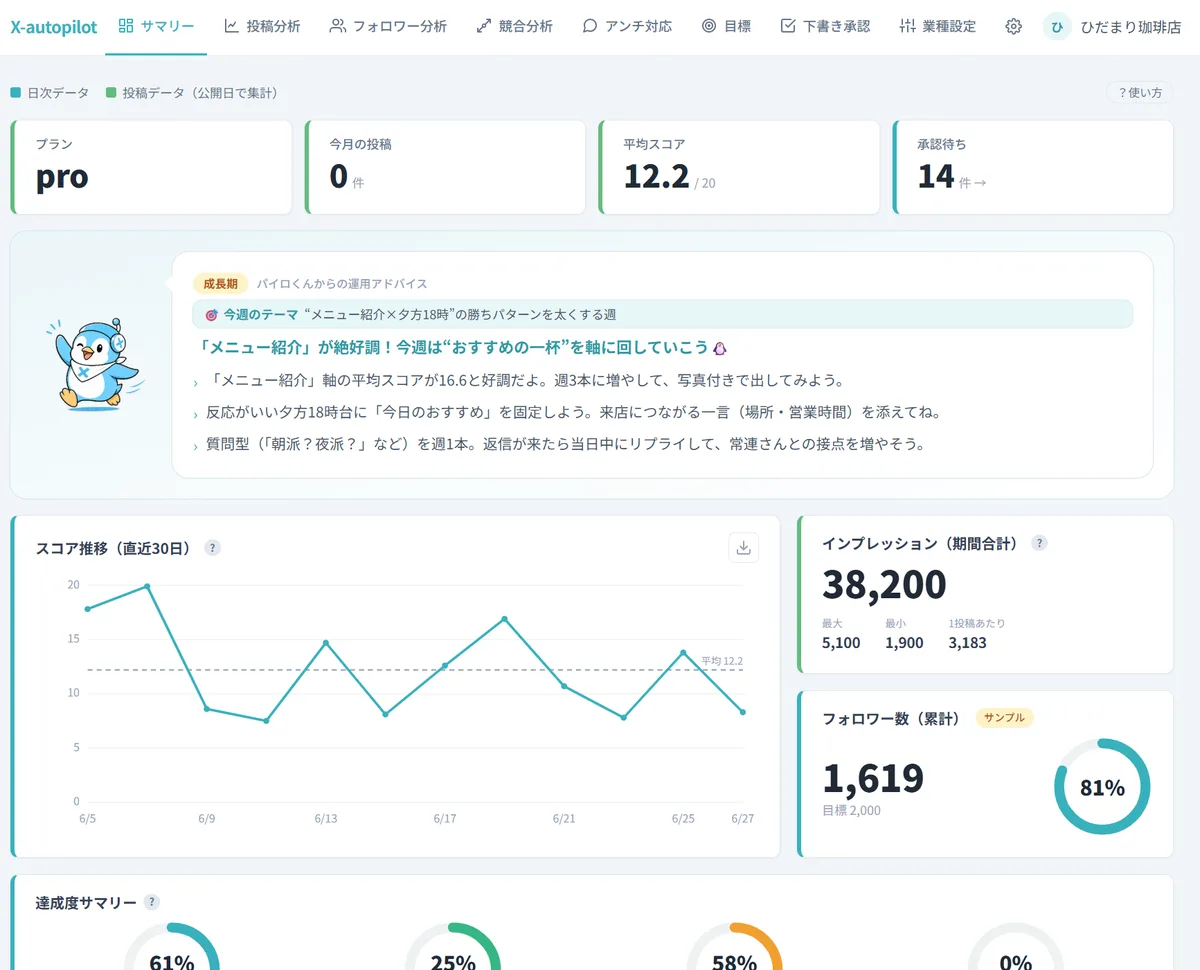Open アンチ対応 tab
1200x970 pixels.
[x=627, y=27]
